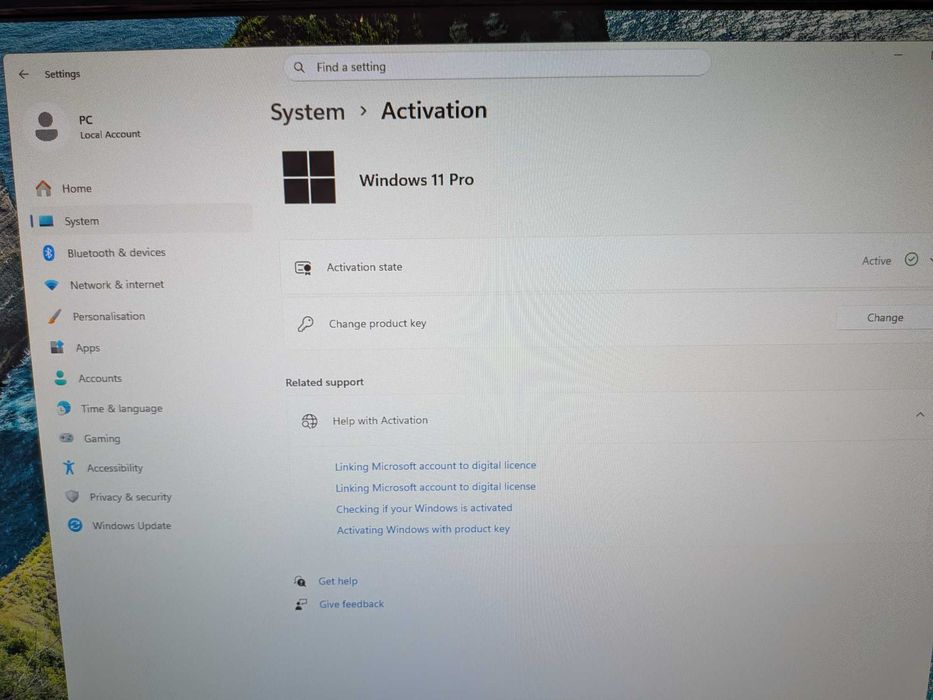Click the Give feedback link

[351, 604]
